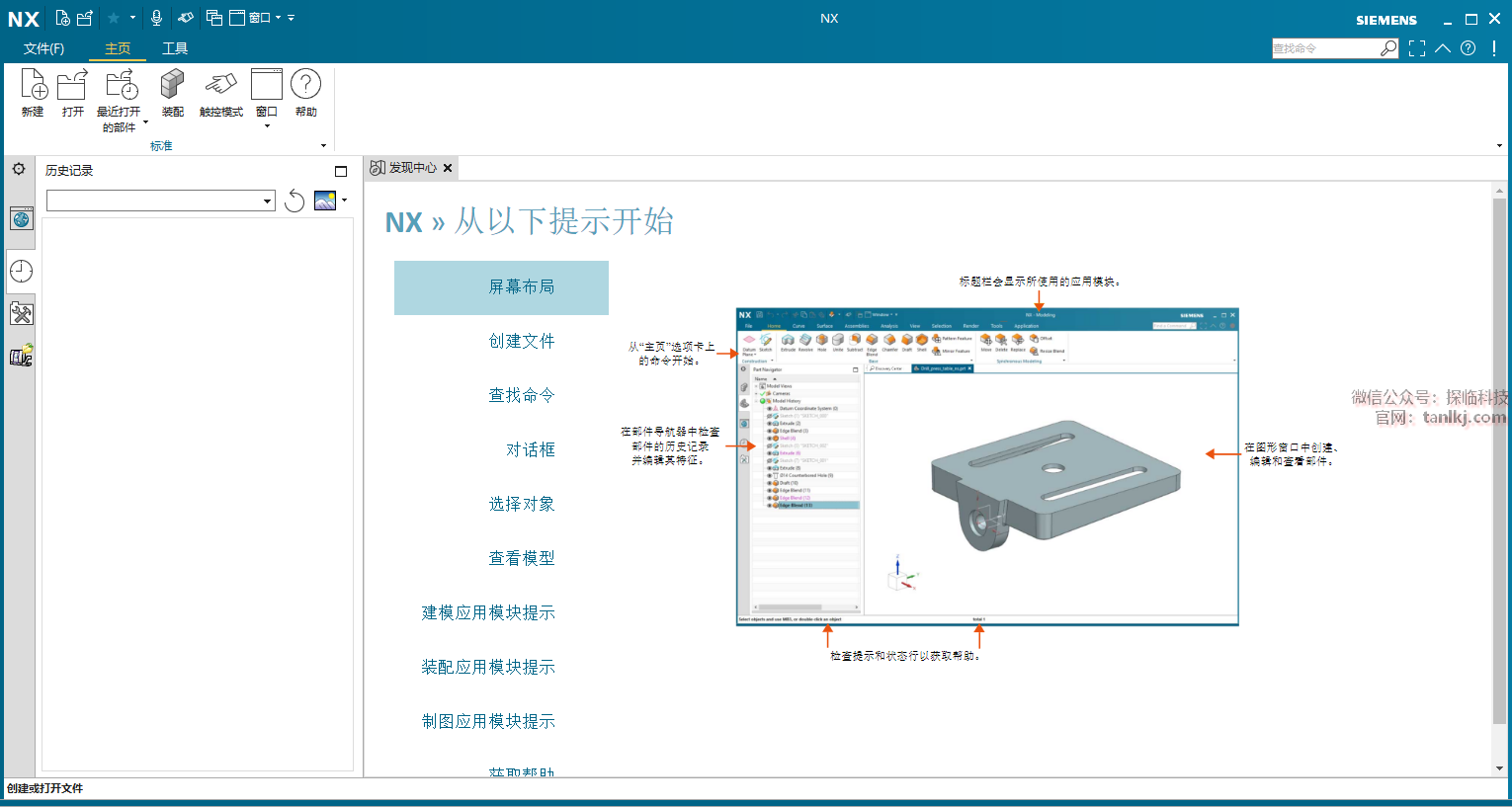Click the 帮助 question mark icon in ribbon
Screen dimensions: 1512x807
(305, 86)
